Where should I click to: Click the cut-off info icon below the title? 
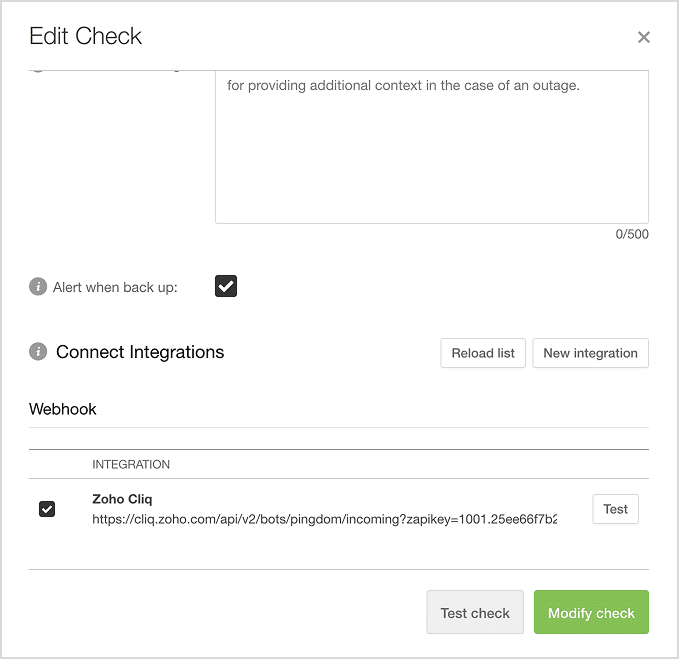click(38, 71)
